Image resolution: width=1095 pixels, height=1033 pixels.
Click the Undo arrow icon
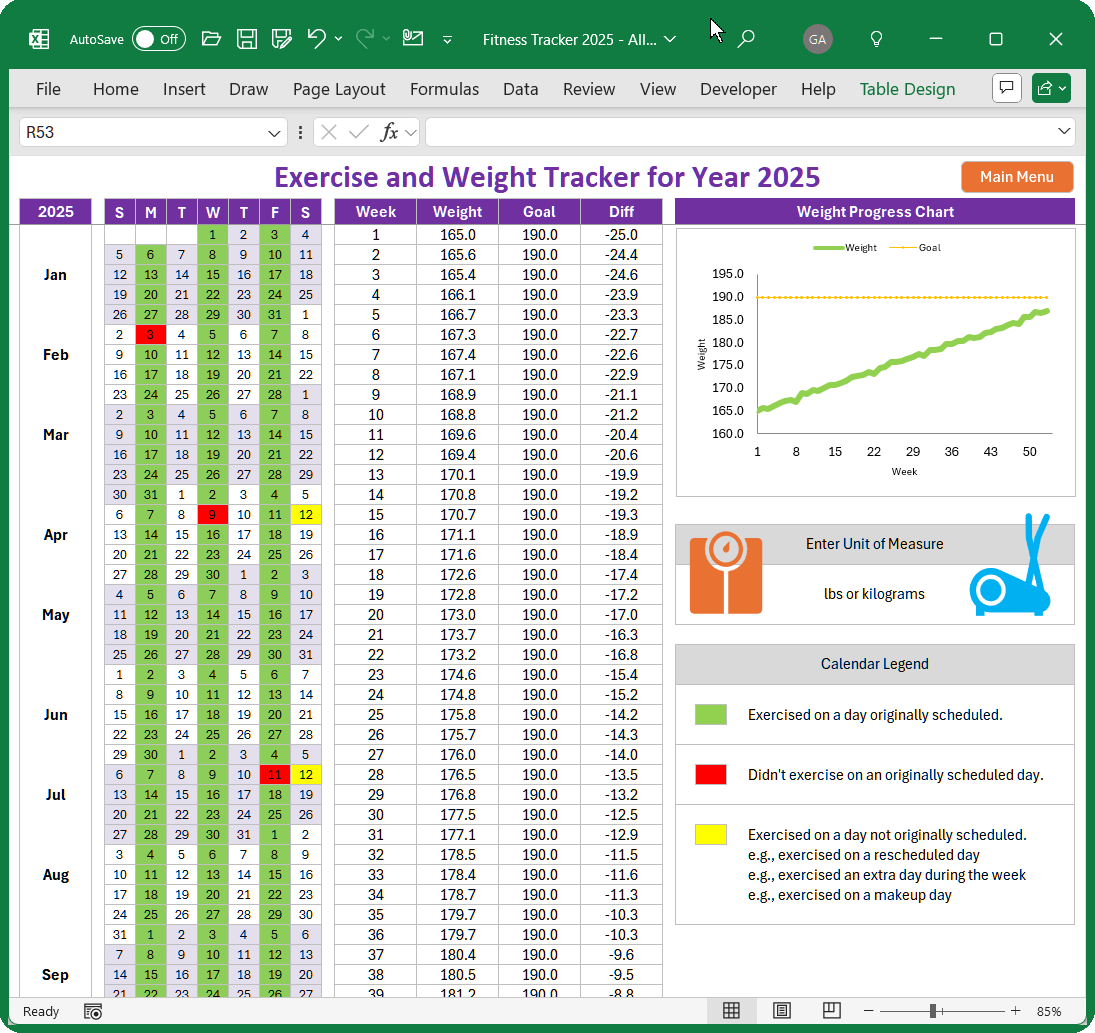317,39
